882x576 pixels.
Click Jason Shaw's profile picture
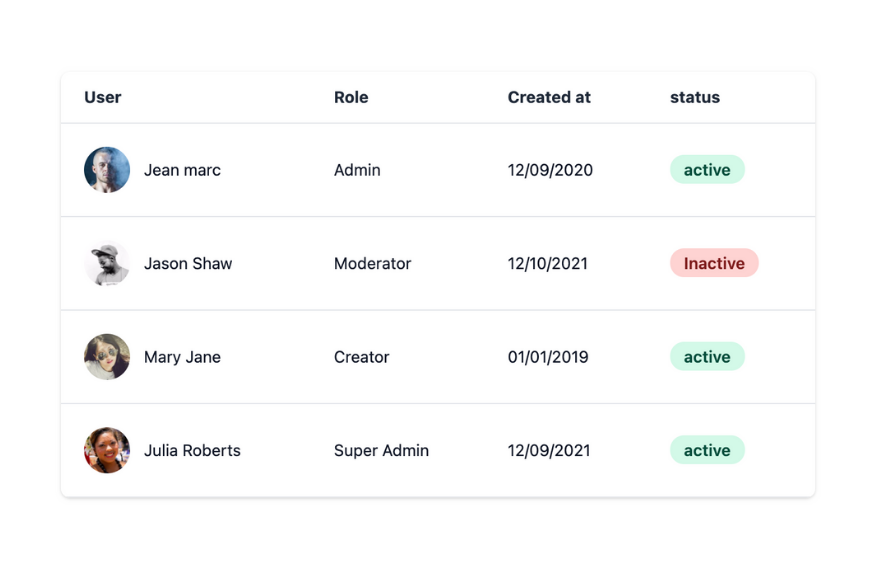click(x=107, y=264)
